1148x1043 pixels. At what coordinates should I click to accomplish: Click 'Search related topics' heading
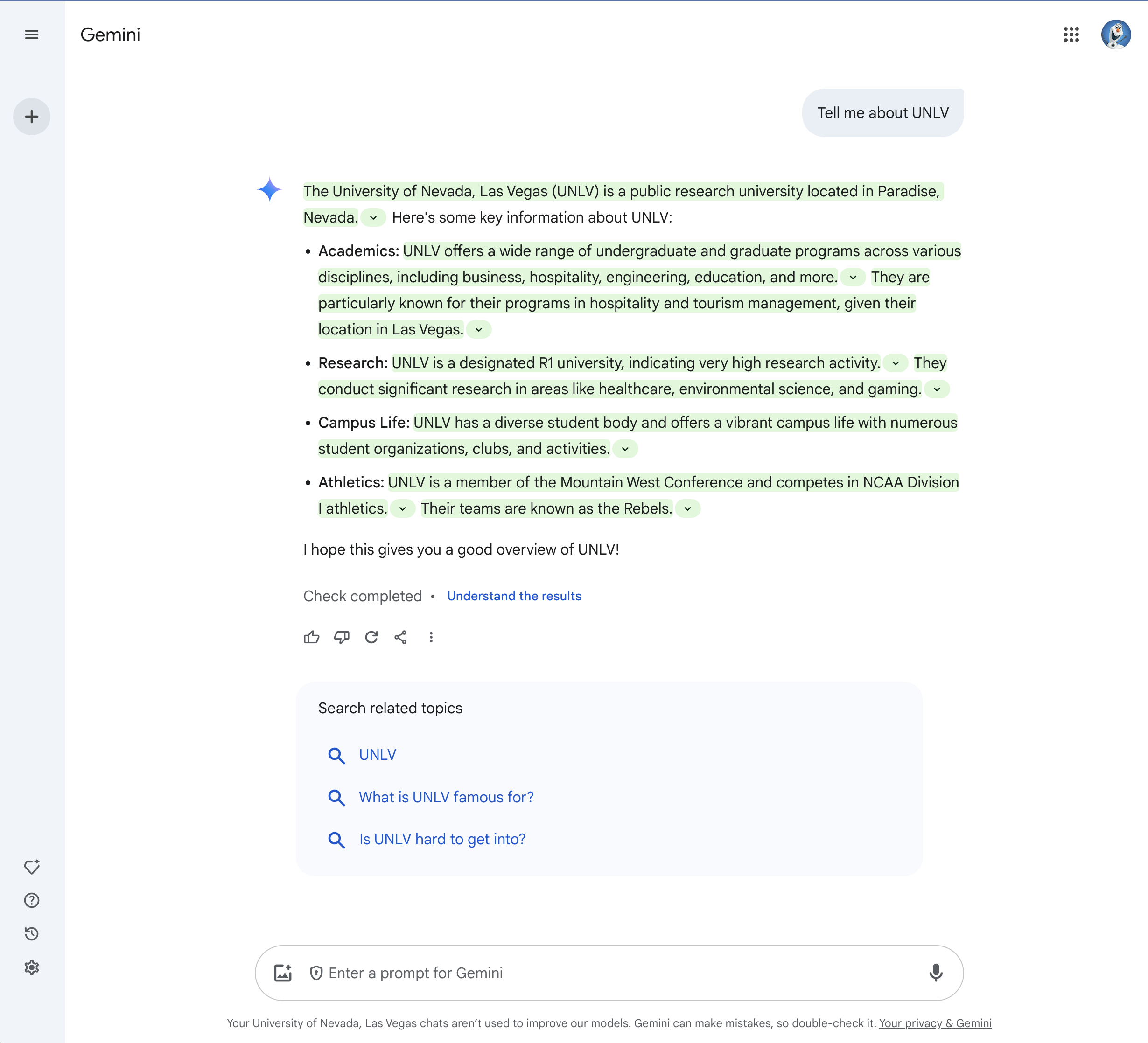[x=390, y=708]
